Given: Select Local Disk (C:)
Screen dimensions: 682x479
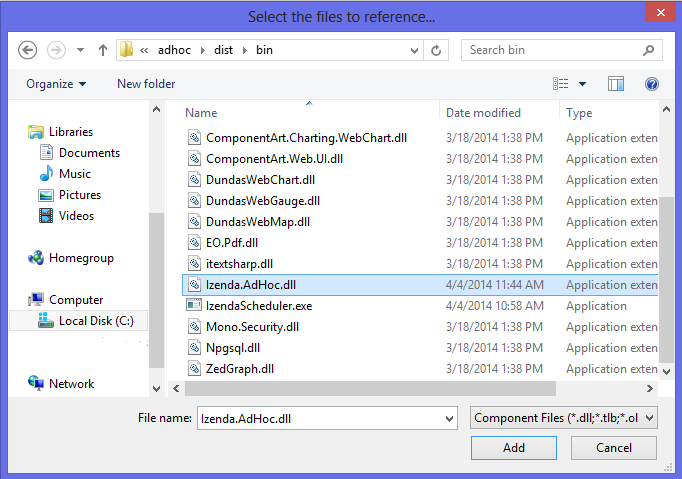Looking at the screenshot, I should [78, 321].
